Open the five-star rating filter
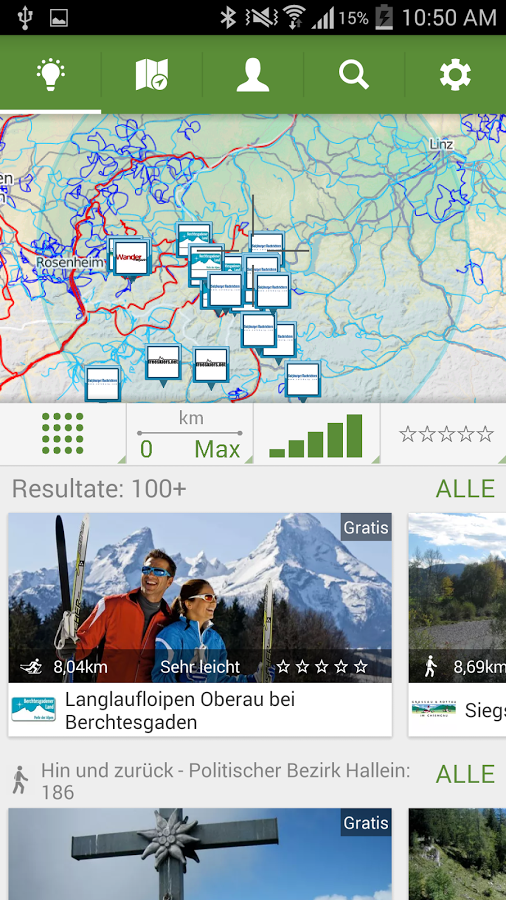The height and width of the screenshot is (900, 506). coord(445,433)
